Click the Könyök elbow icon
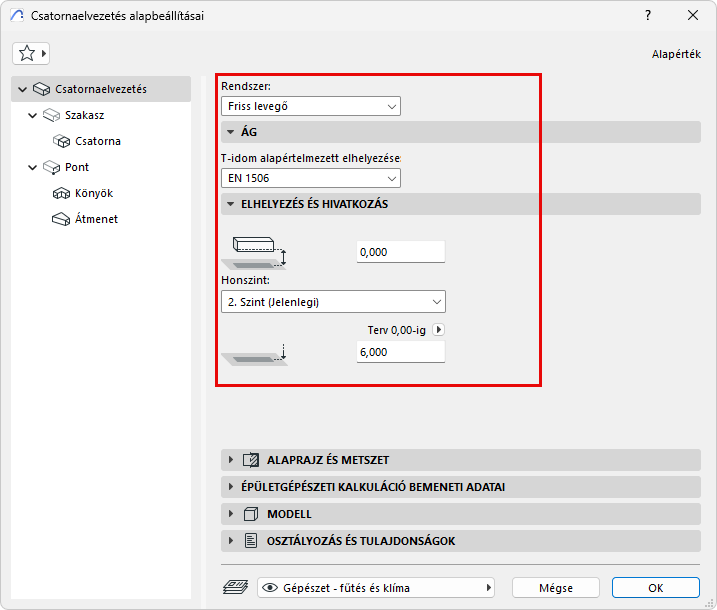The width and height of the screenshot is (717, 610). (x=61, y=193)
